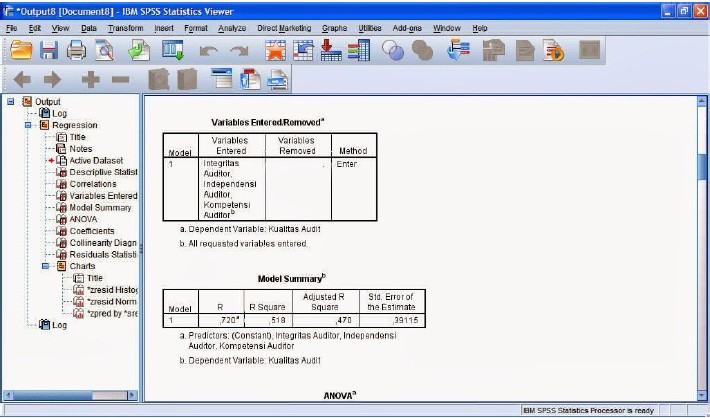Click the Open folder toolbar icon

(x=21, y=50)
